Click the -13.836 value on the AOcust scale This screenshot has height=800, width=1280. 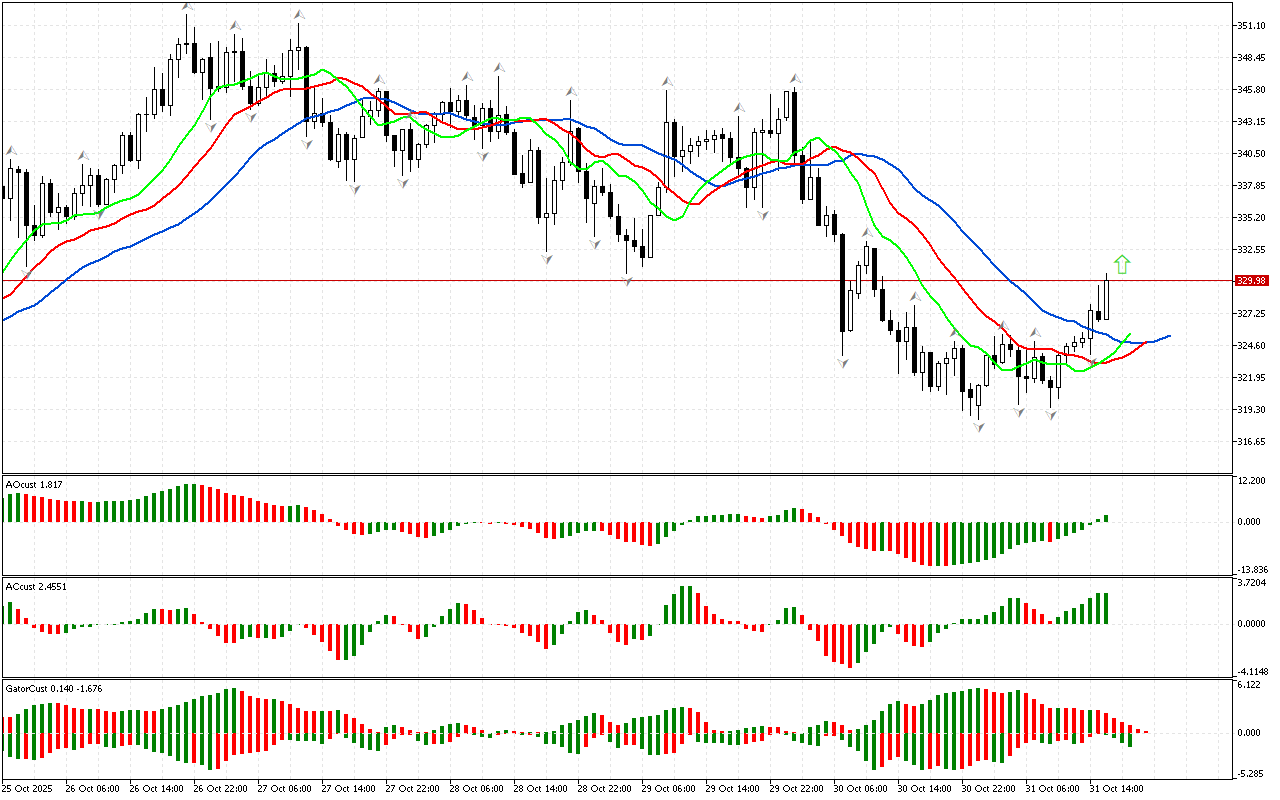[1254, 568]
